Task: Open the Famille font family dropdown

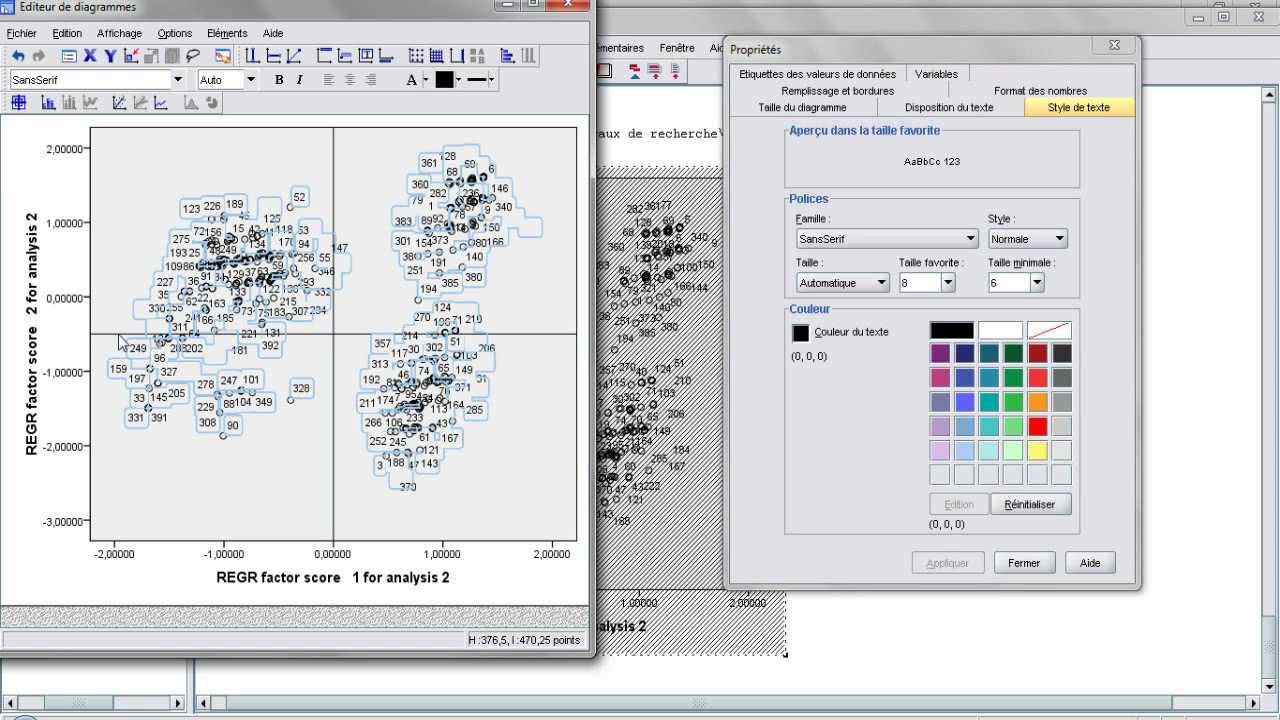Action: point(887,239)
